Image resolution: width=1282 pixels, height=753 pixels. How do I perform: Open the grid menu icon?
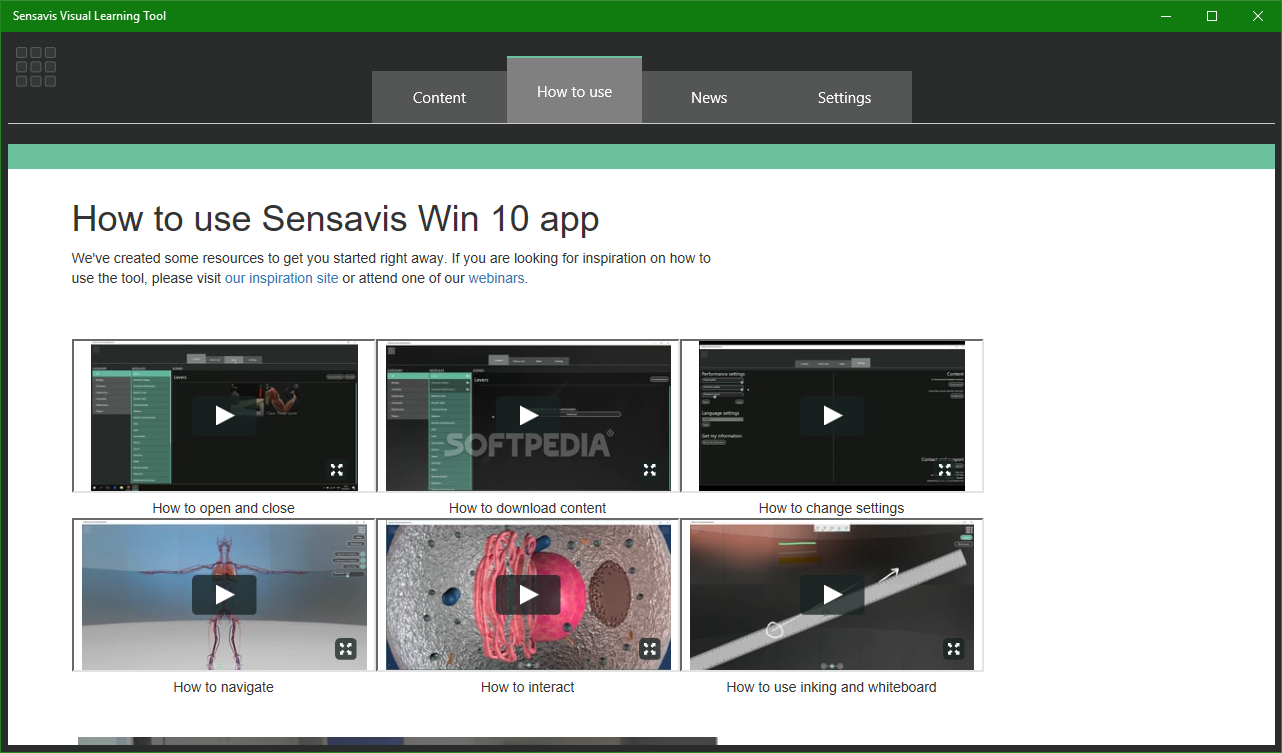[x=36, y=67]
